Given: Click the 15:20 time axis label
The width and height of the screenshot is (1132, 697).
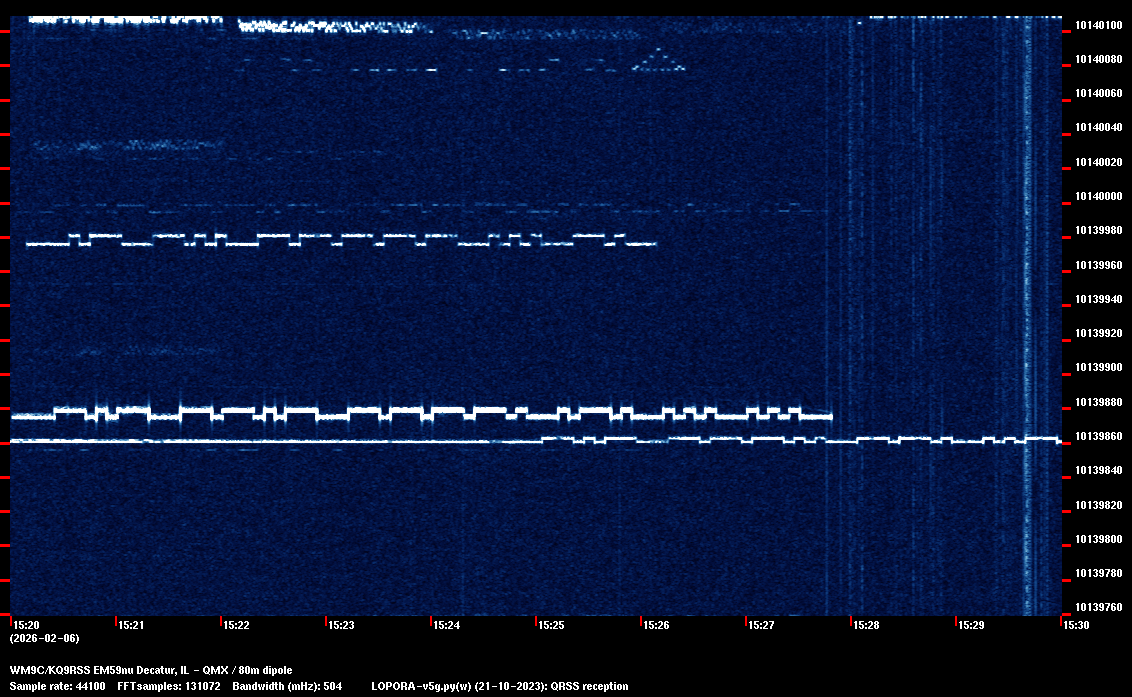Looking at the screenshot, I should point(25,625).
